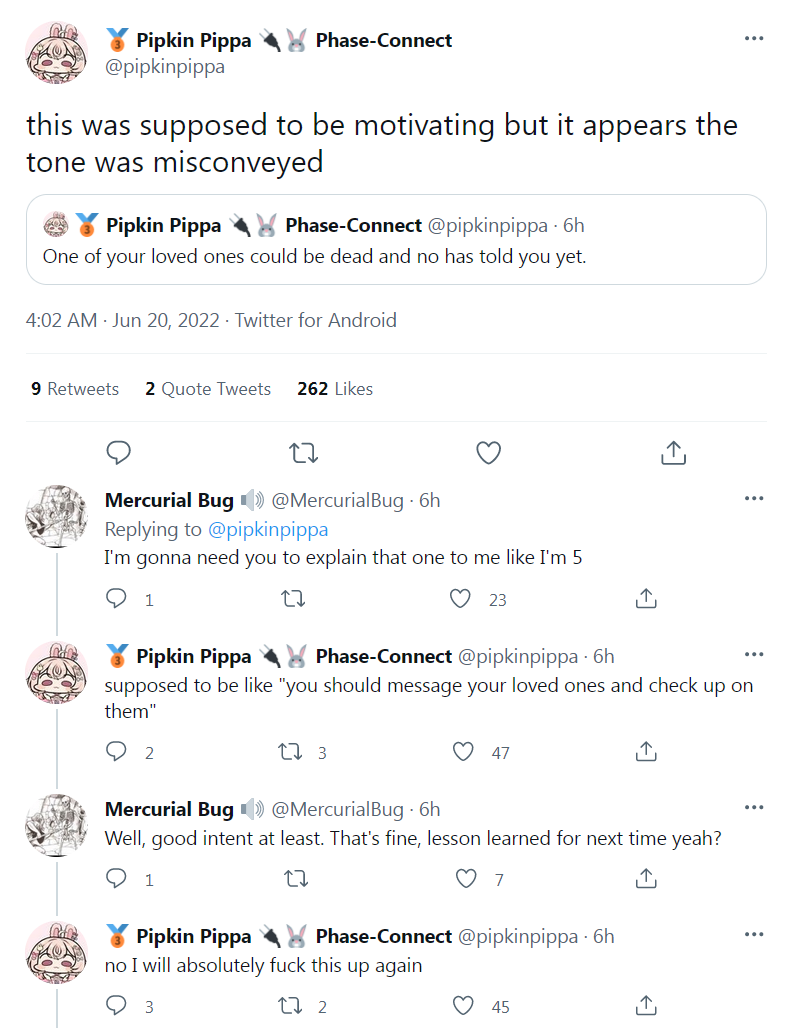Open more menu on first Mercurial Bug reply
The height and width of the screenshot is (1028, 785).
point(755,498)
